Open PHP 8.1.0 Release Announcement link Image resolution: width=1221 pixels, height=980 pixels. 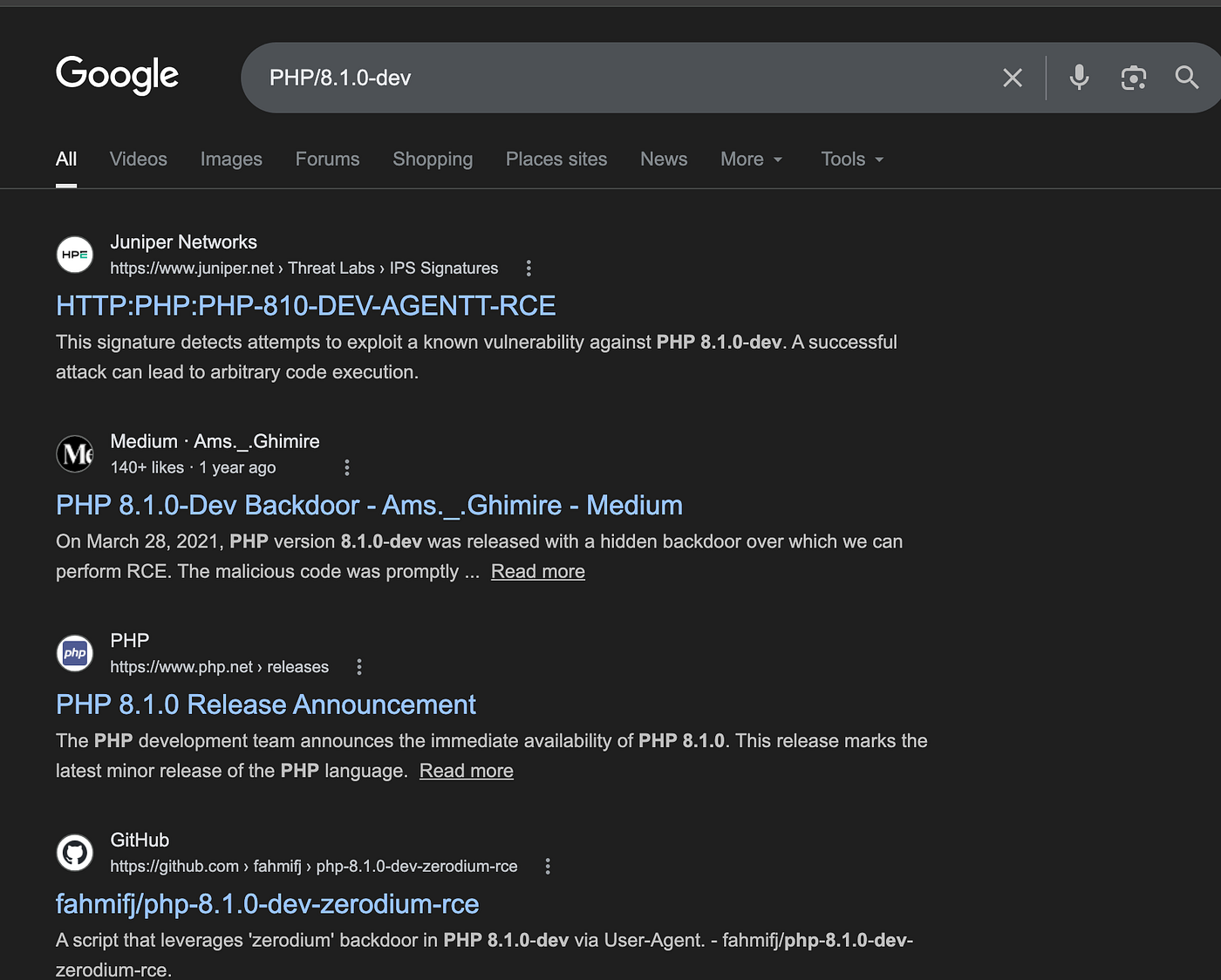point(266,704)
